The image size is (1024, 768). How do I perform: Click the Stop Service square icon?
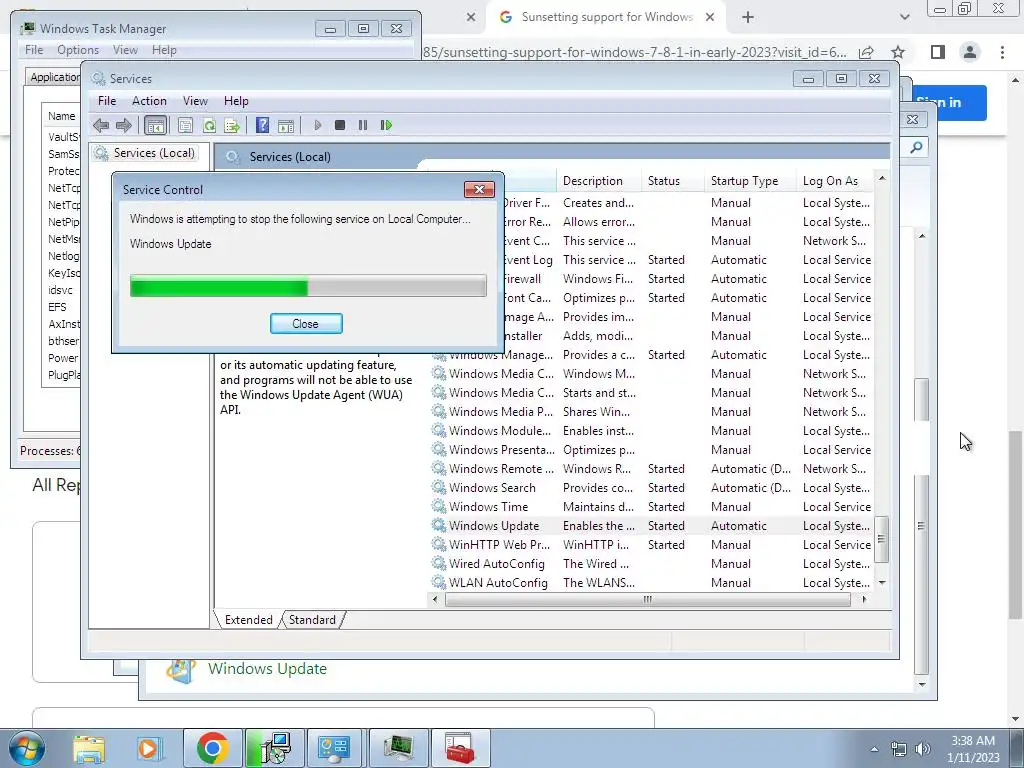pos(340,125)
